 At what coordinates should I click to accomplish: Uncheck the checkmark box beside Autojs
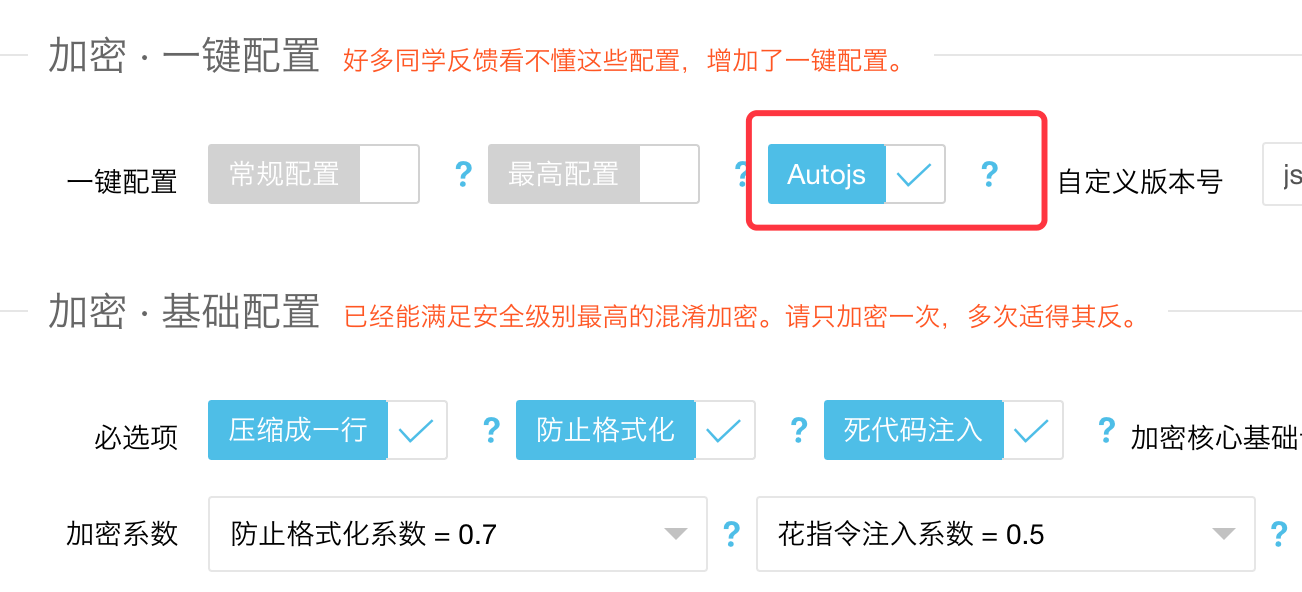915,174
